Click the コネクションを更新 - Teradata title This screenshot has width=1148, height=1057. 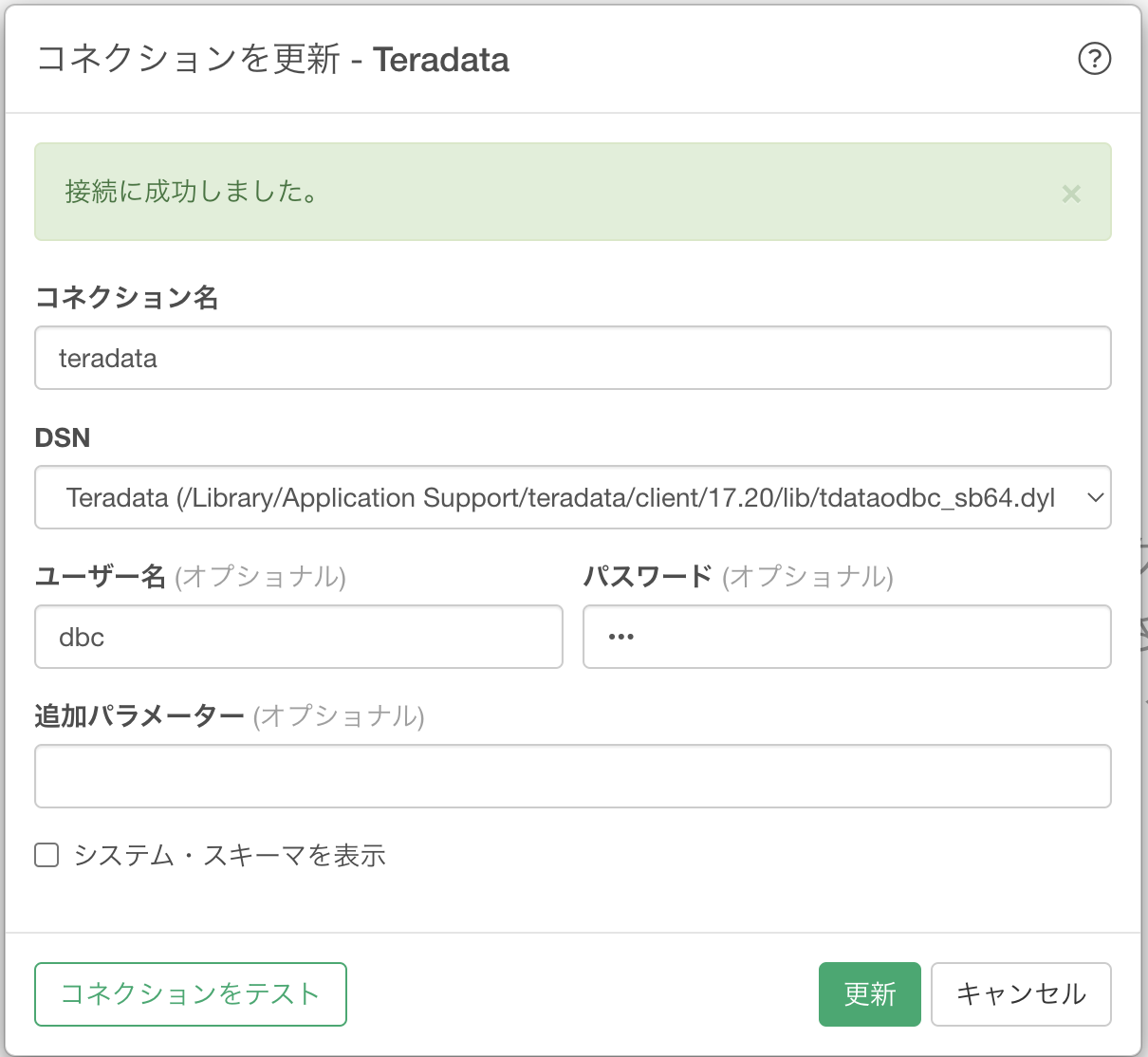[273, 60]
